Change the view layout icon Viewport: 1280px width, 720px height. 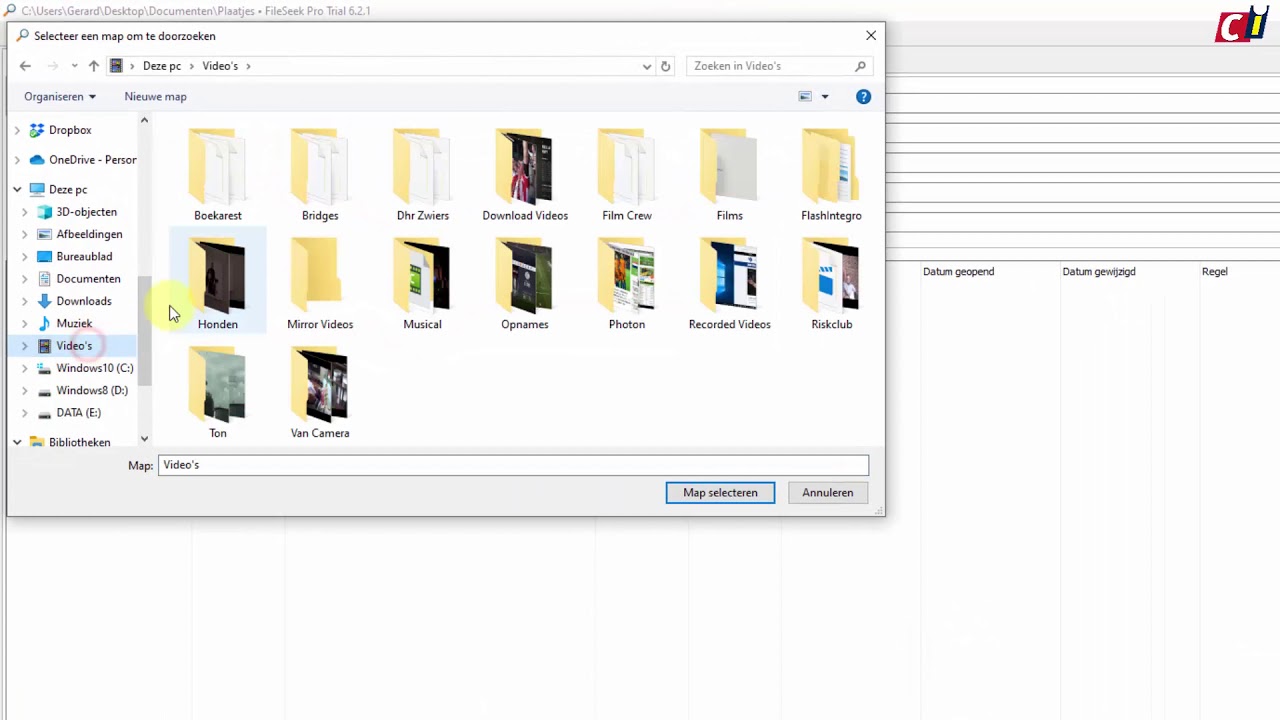coord(805,97)
